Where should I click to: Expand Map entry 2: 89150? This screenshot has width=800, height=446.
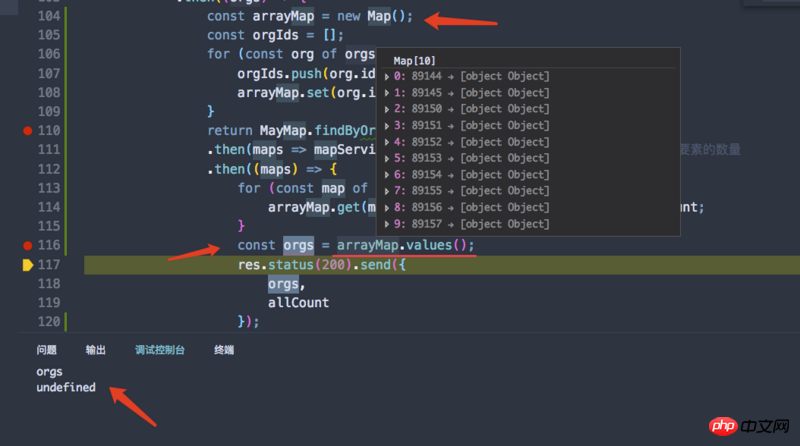387,109
